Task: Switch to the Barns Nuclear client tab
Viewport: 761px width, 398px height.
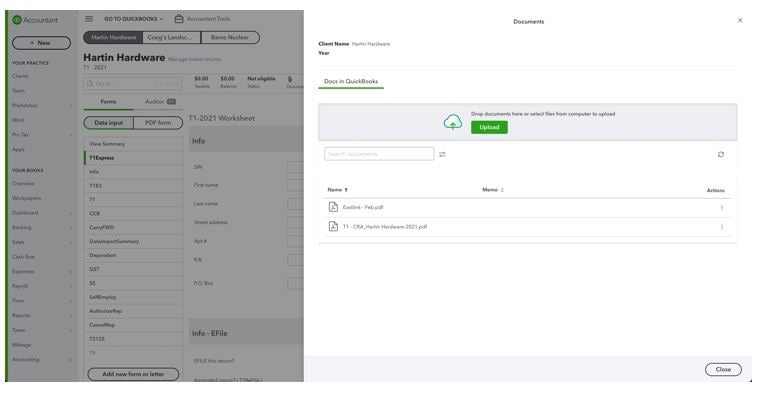Action: coord(230,37)
